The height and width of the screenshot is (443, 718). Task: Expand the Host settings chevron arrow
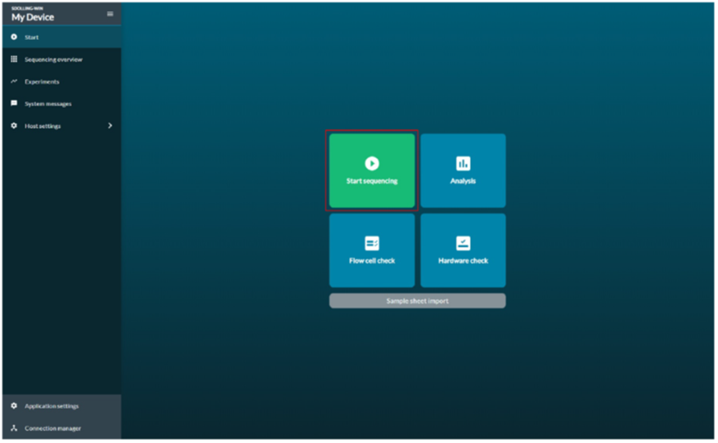[x=110, y=125]
